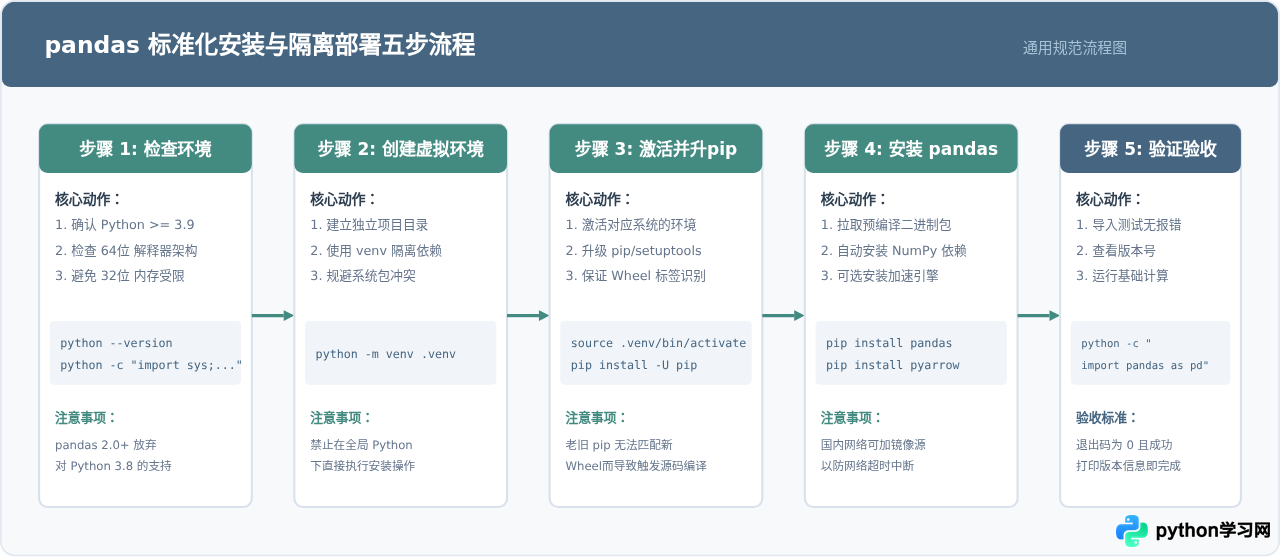Click the '验收标准：' heading

coord(1107,418)
